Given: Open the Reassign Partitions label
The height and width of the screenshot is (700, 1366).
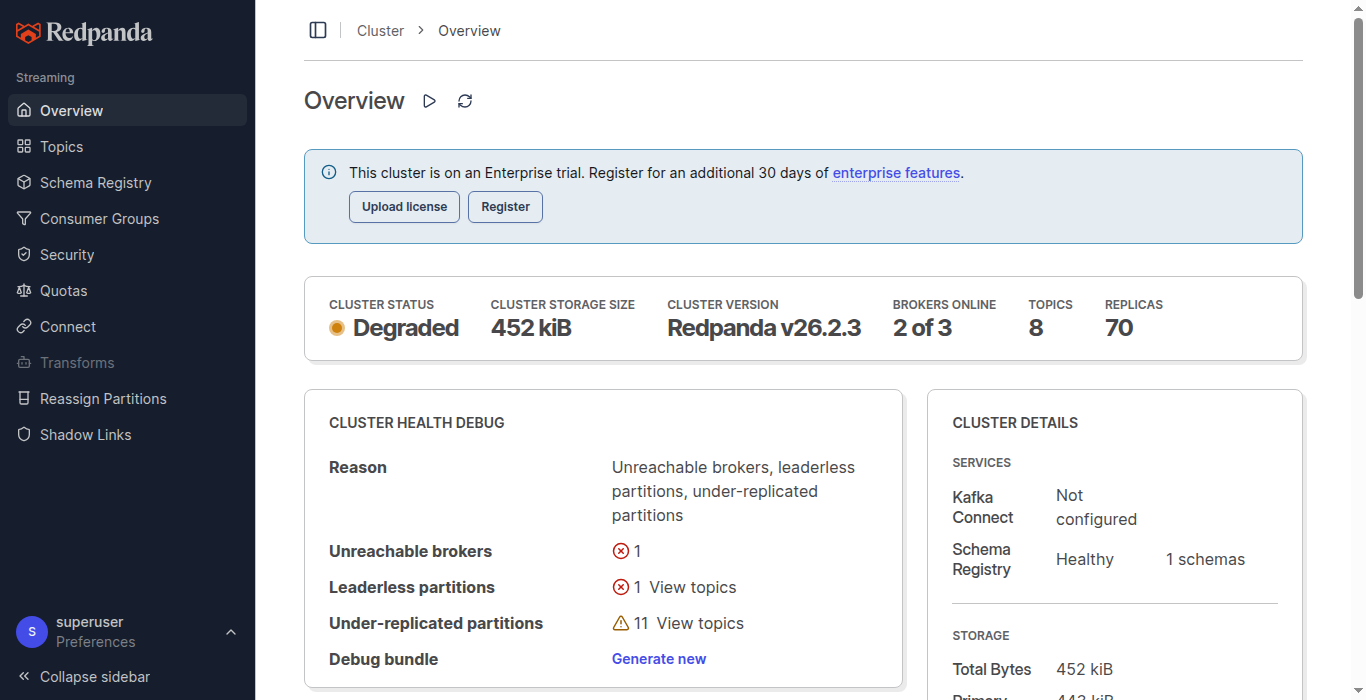Looking at the screenshot, I should coord(103,399).
